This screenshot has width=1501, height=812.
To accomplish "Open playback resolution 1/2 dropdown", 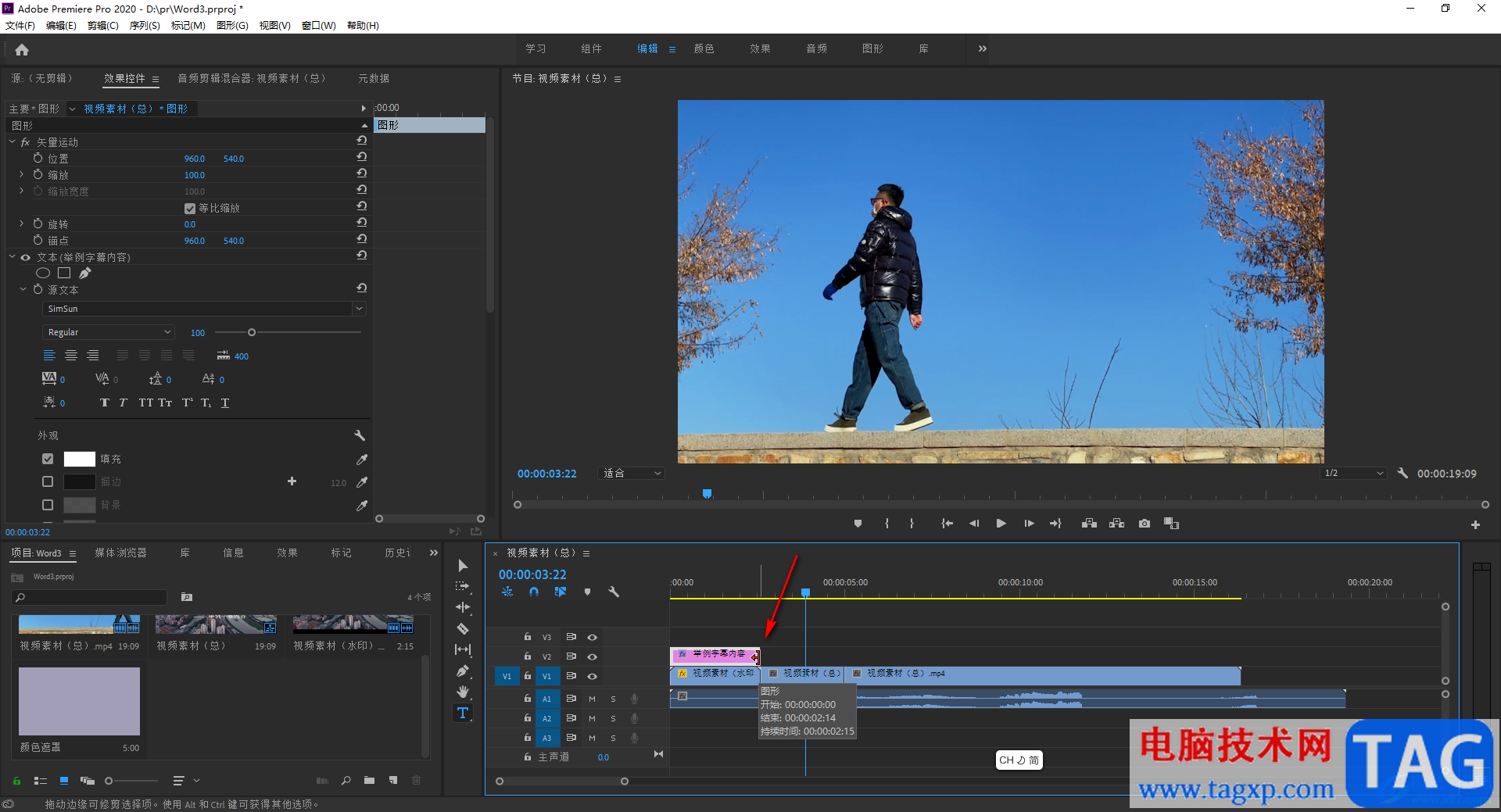I will pos(1353,474).
